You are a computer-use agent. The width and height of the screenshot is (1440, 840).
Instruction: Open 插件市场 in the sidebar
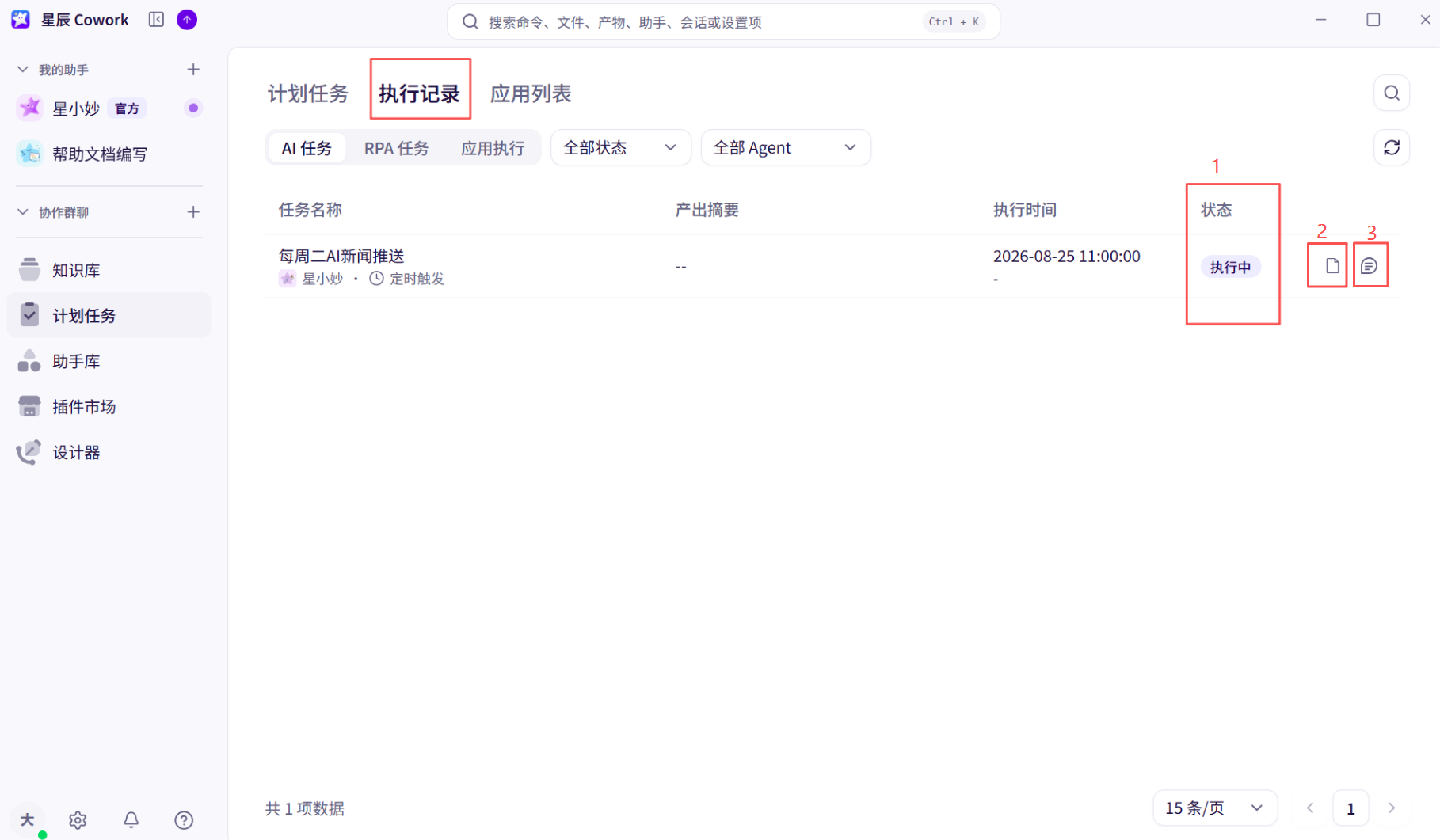point(109,407)
